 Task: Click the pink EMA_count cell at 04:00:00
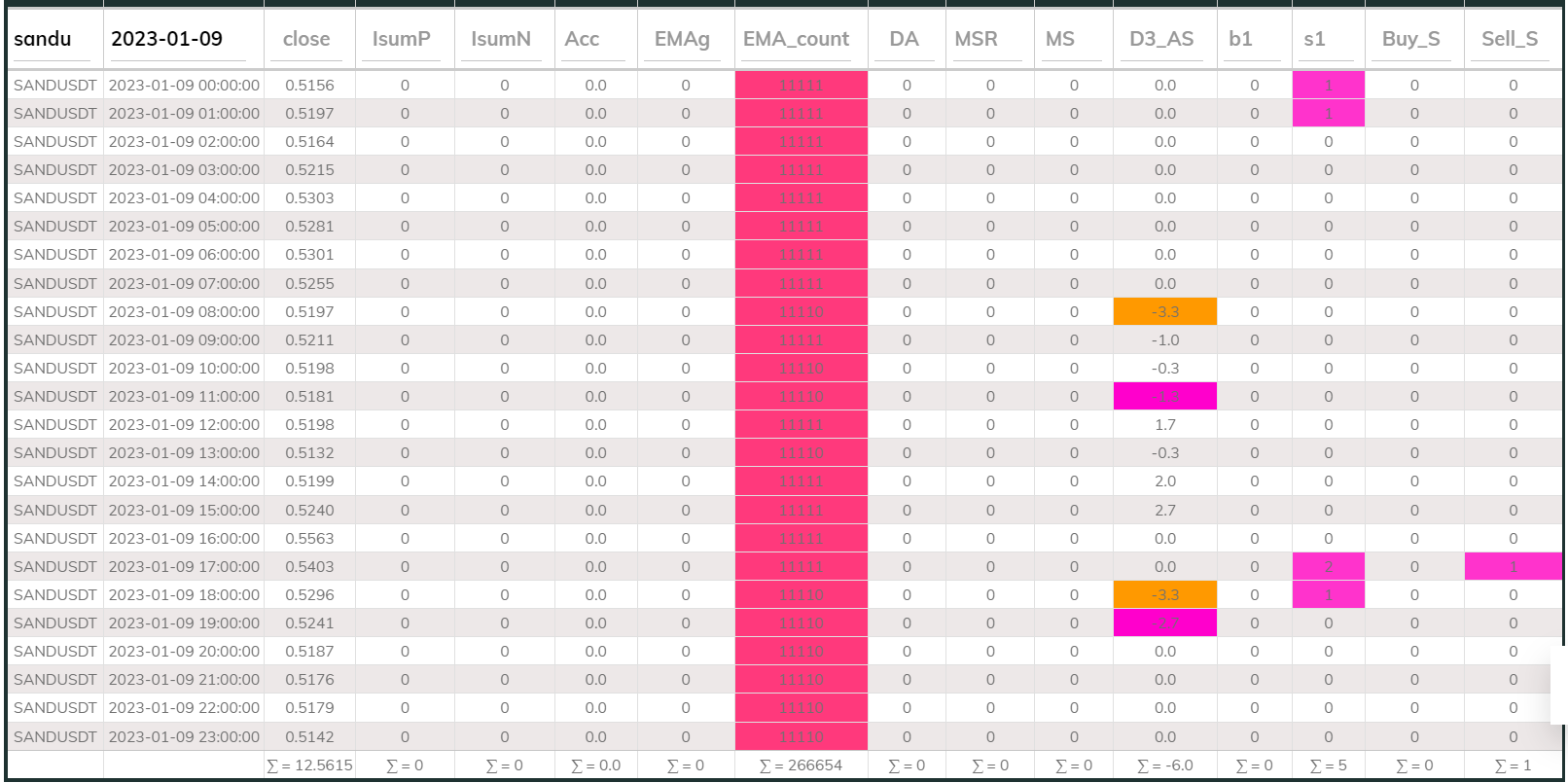(801, 198)
